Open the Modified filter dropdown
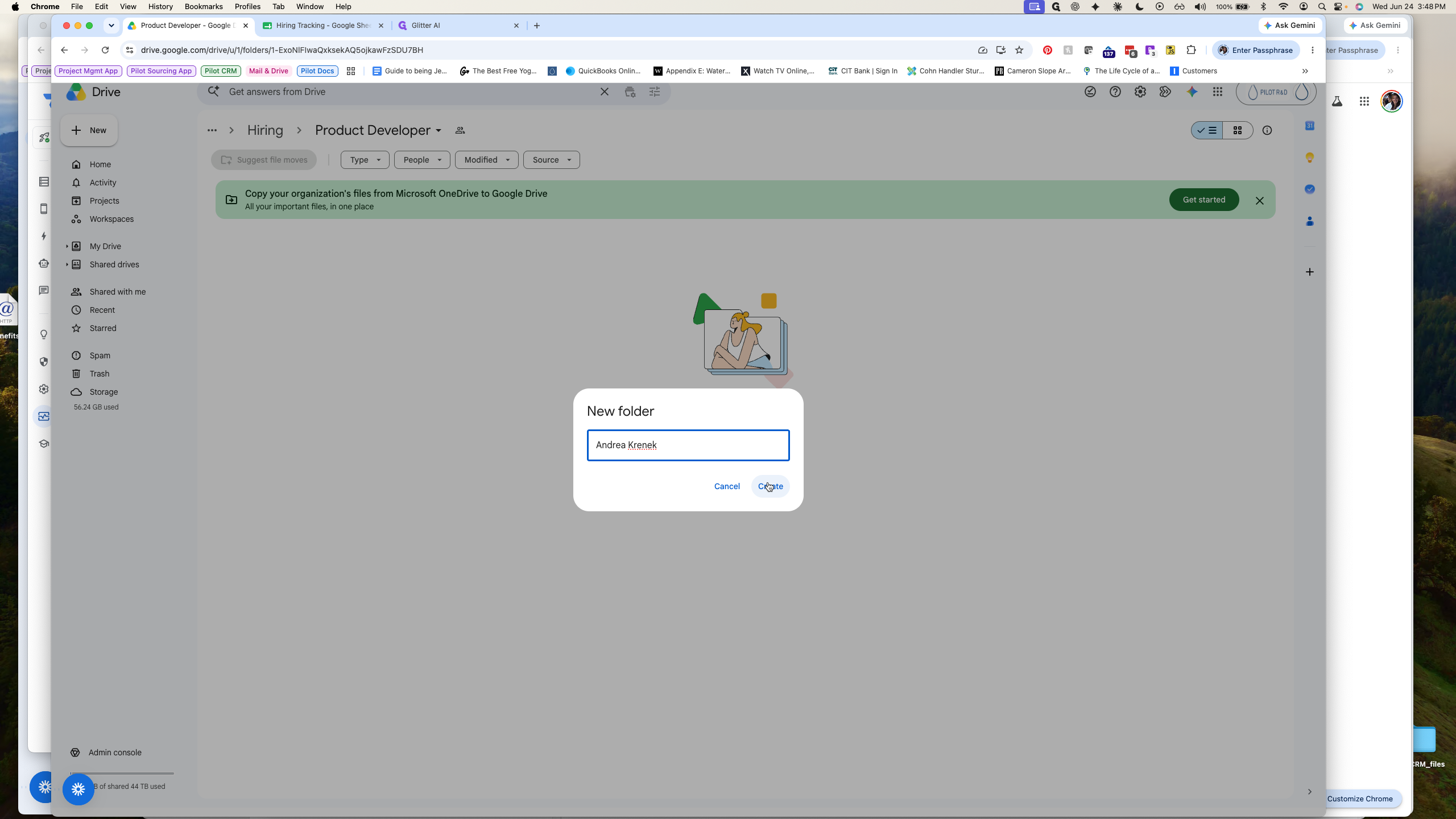Image resolution: width=1456 pixels, height=819 pixels. point(487,160)
